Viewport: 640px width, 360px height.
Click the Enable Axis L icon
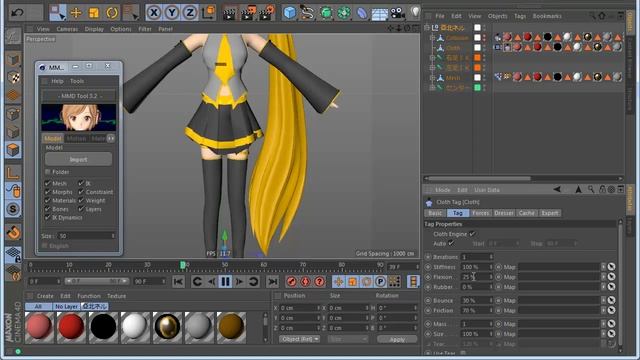point(13,173)
